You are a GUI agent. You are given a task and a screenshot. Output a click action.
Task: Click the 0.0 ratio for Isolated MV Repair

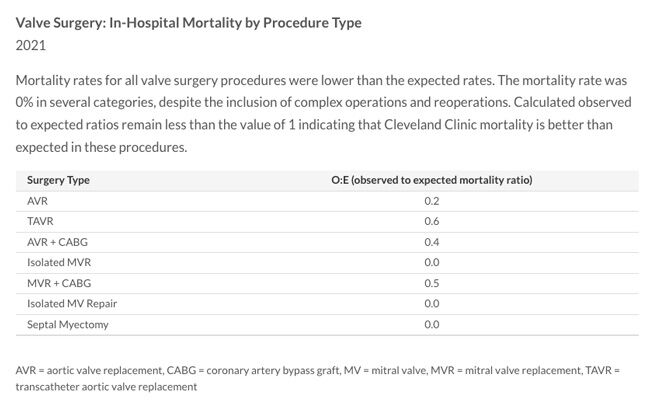(x=431, y=303)
